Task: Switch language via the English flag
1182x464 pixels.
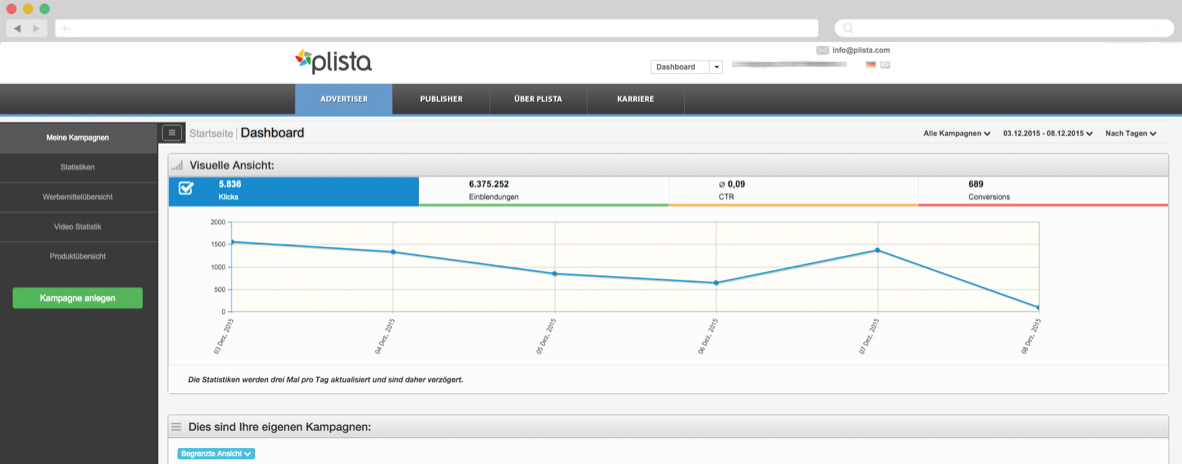Action: 885,65
